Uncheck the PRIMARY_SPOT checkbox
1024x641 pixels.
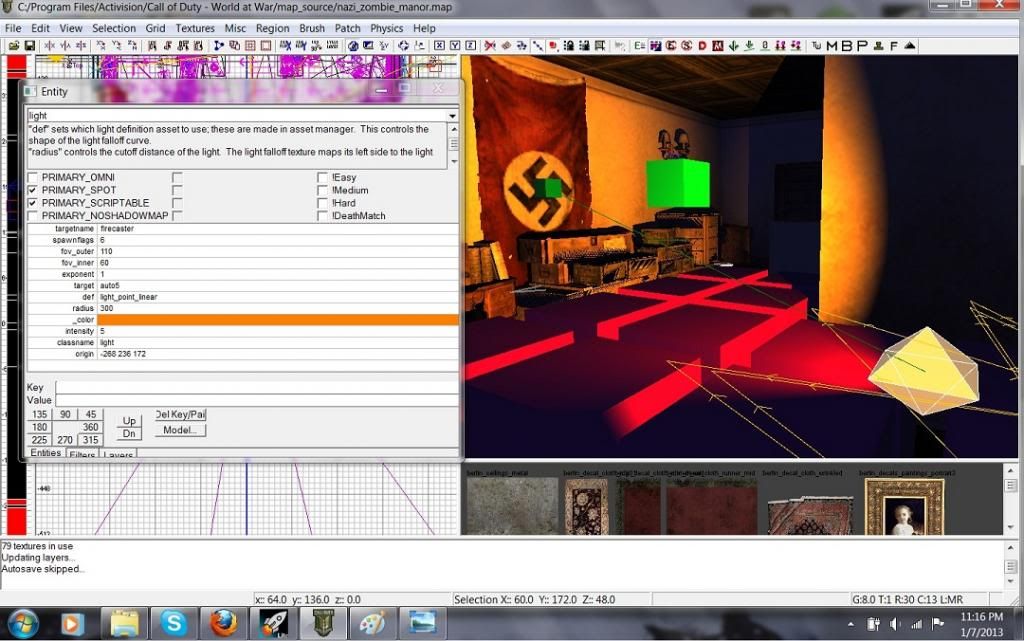[x=33, y=190]
